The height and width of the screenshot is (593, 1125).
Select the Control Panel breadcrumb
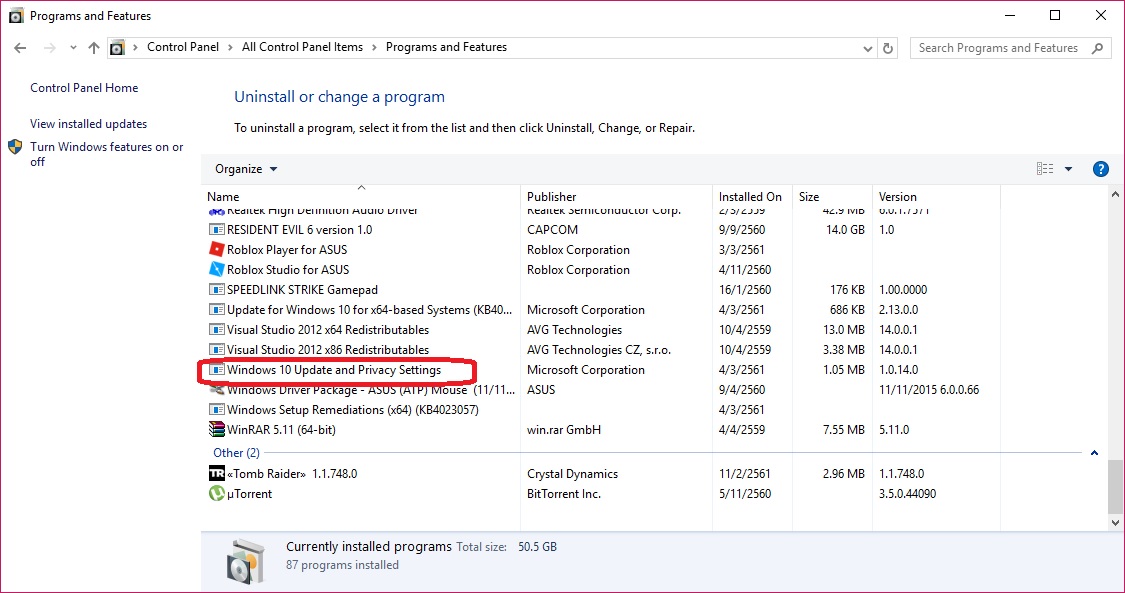(183, 47)
